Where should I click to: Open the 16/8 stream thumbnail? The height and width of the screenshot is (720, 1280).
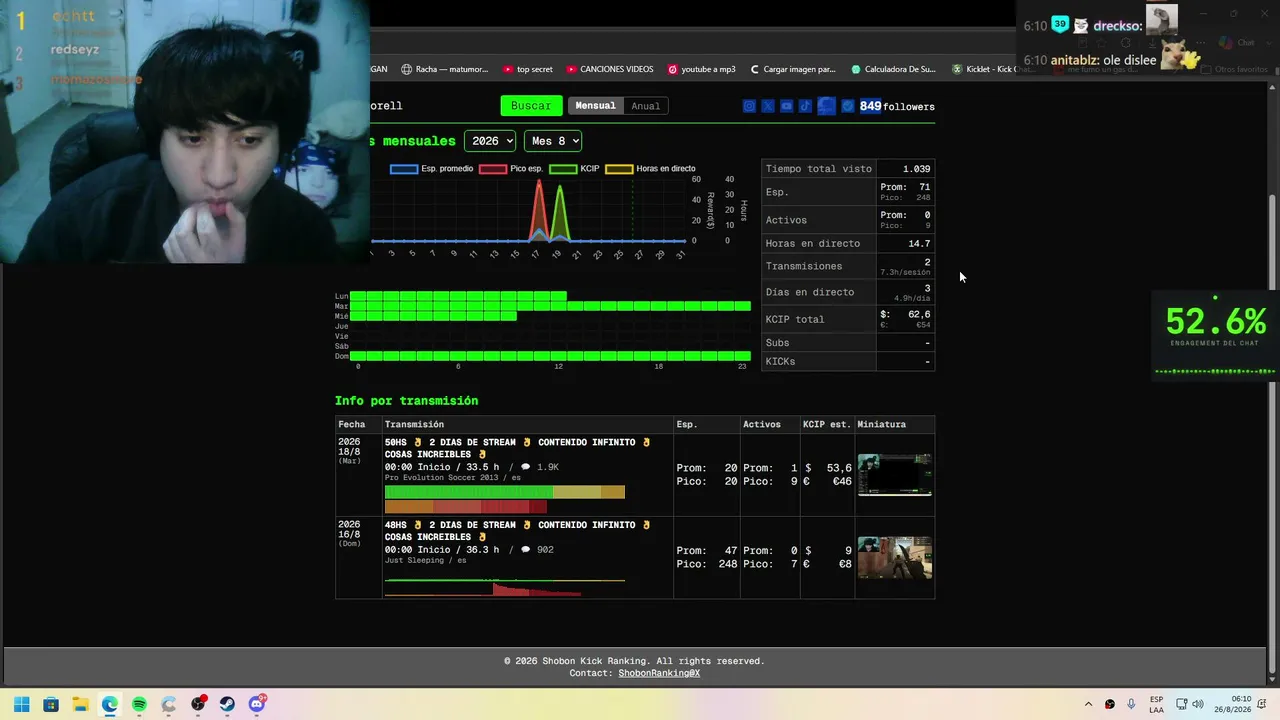(x=895, y=558)
